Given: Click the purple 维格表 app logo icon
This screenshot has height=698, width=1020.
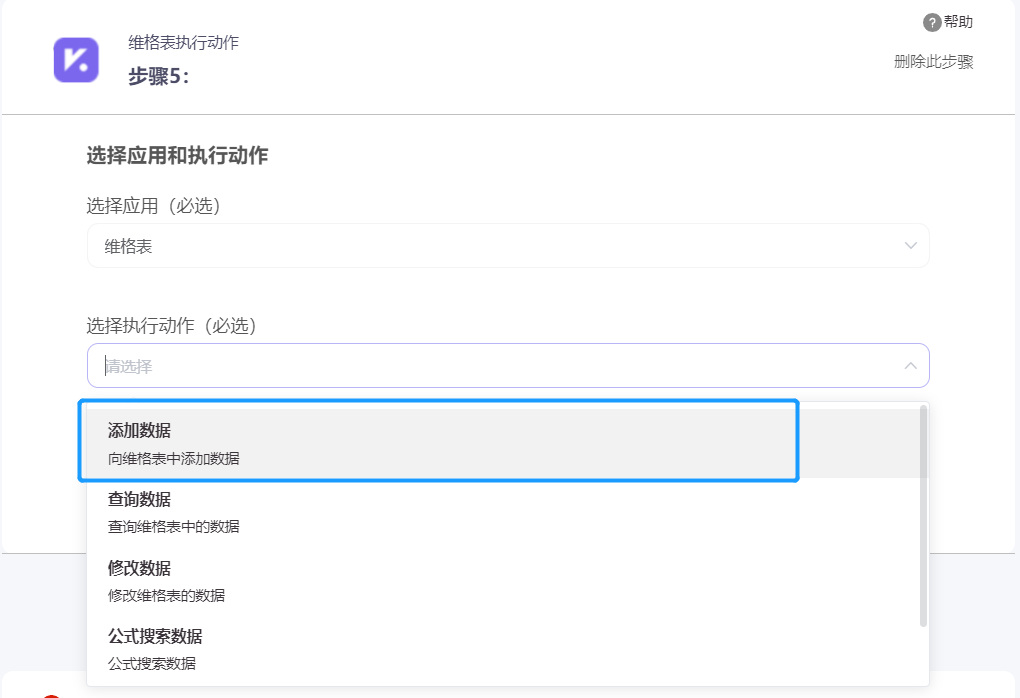Looking at the screenshot, I should (x=76, y=60).
